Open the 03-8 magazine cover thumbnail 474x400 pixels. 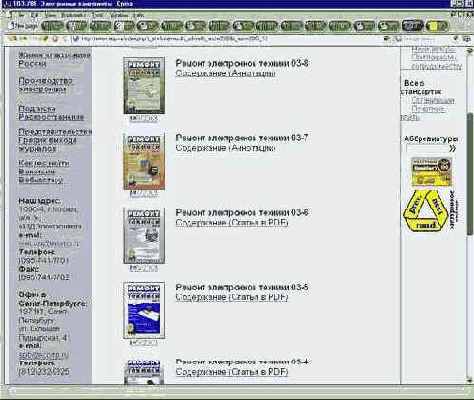[x=144, y=86]
